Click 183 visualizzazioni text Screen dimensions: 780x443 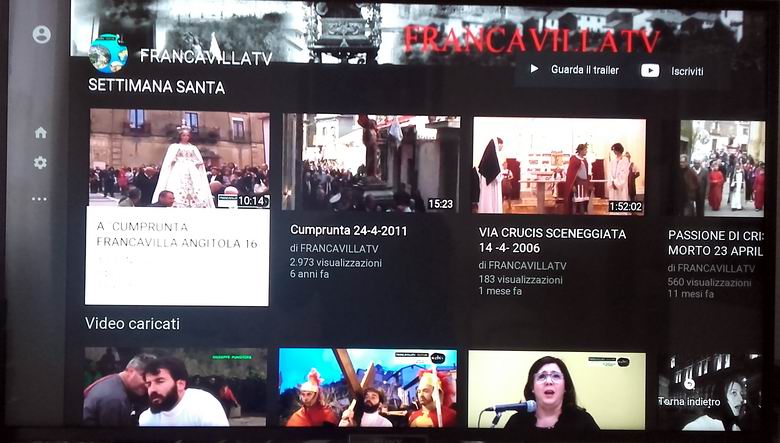pos(520,279)
